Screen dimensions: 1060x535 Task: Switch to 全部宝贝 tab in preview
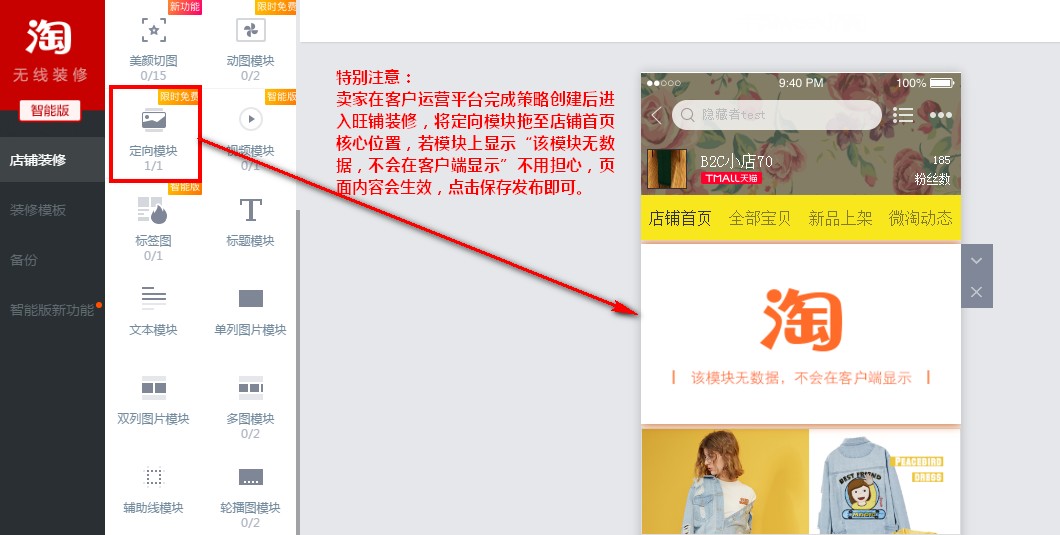(x=760, y=218)
